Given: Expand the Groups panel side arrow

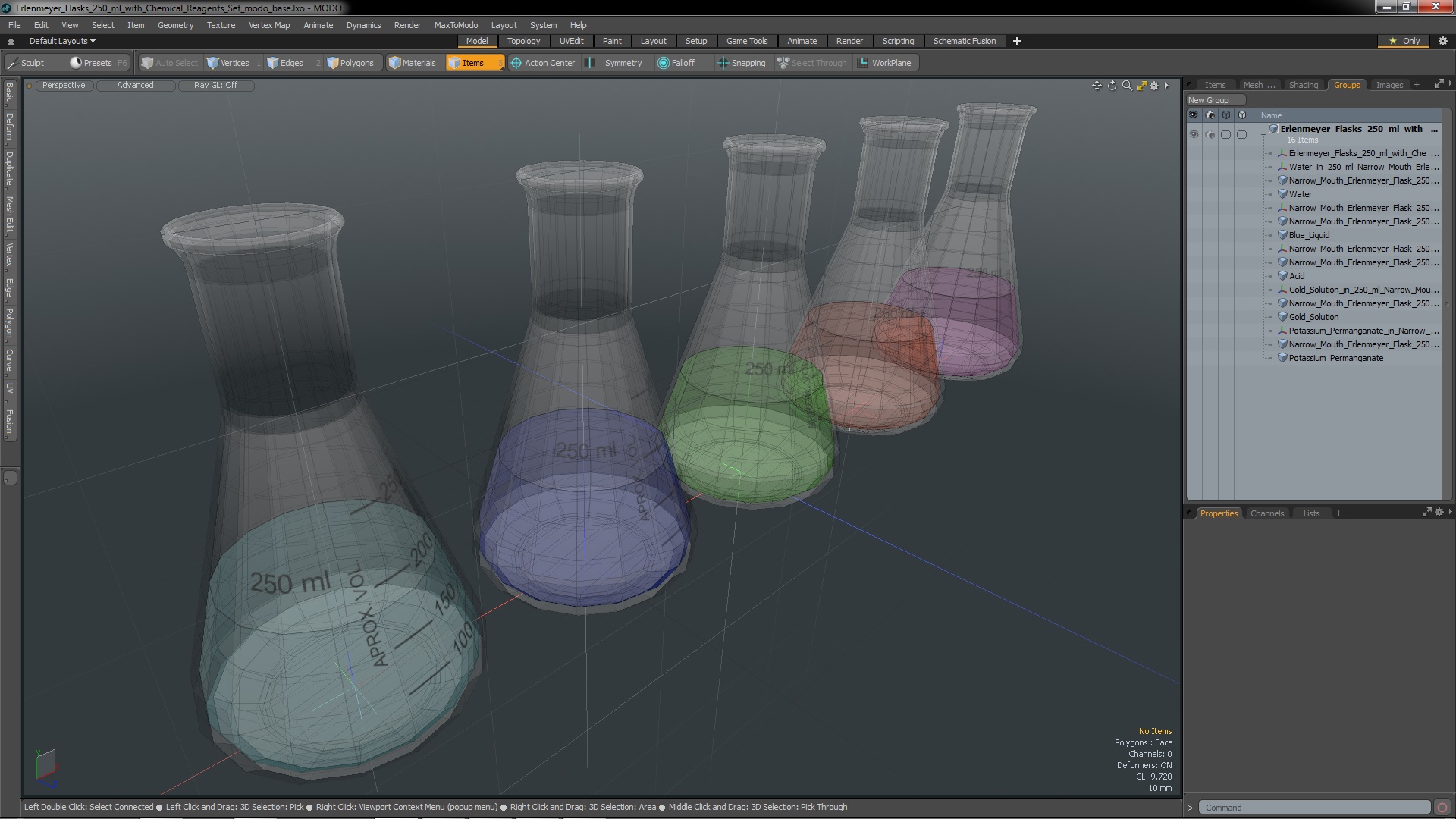Looking at the screenshot, I should coord(1450,83).
